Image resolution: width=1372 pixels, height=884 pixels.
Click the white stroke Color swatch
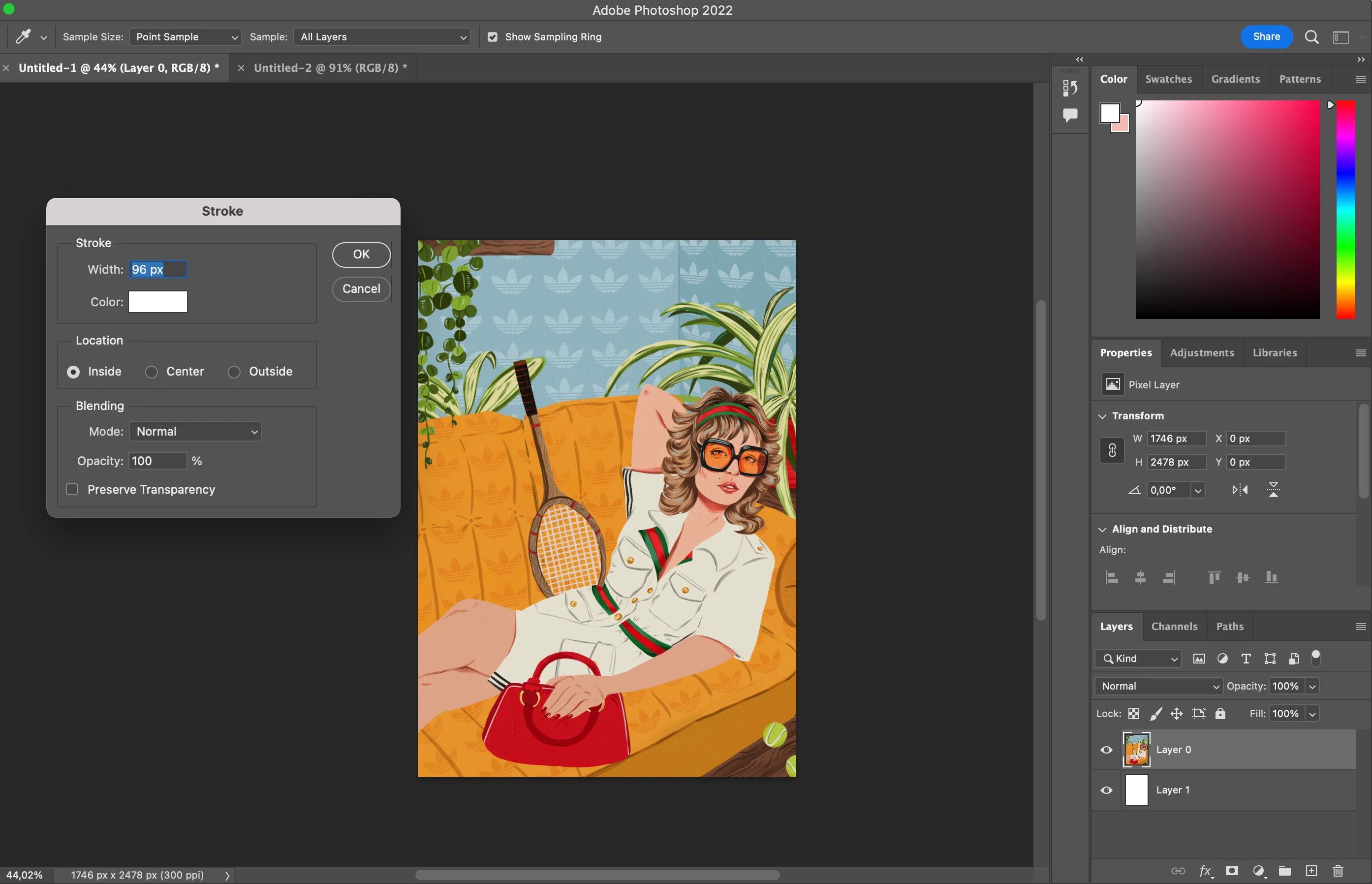pos(158,302)
